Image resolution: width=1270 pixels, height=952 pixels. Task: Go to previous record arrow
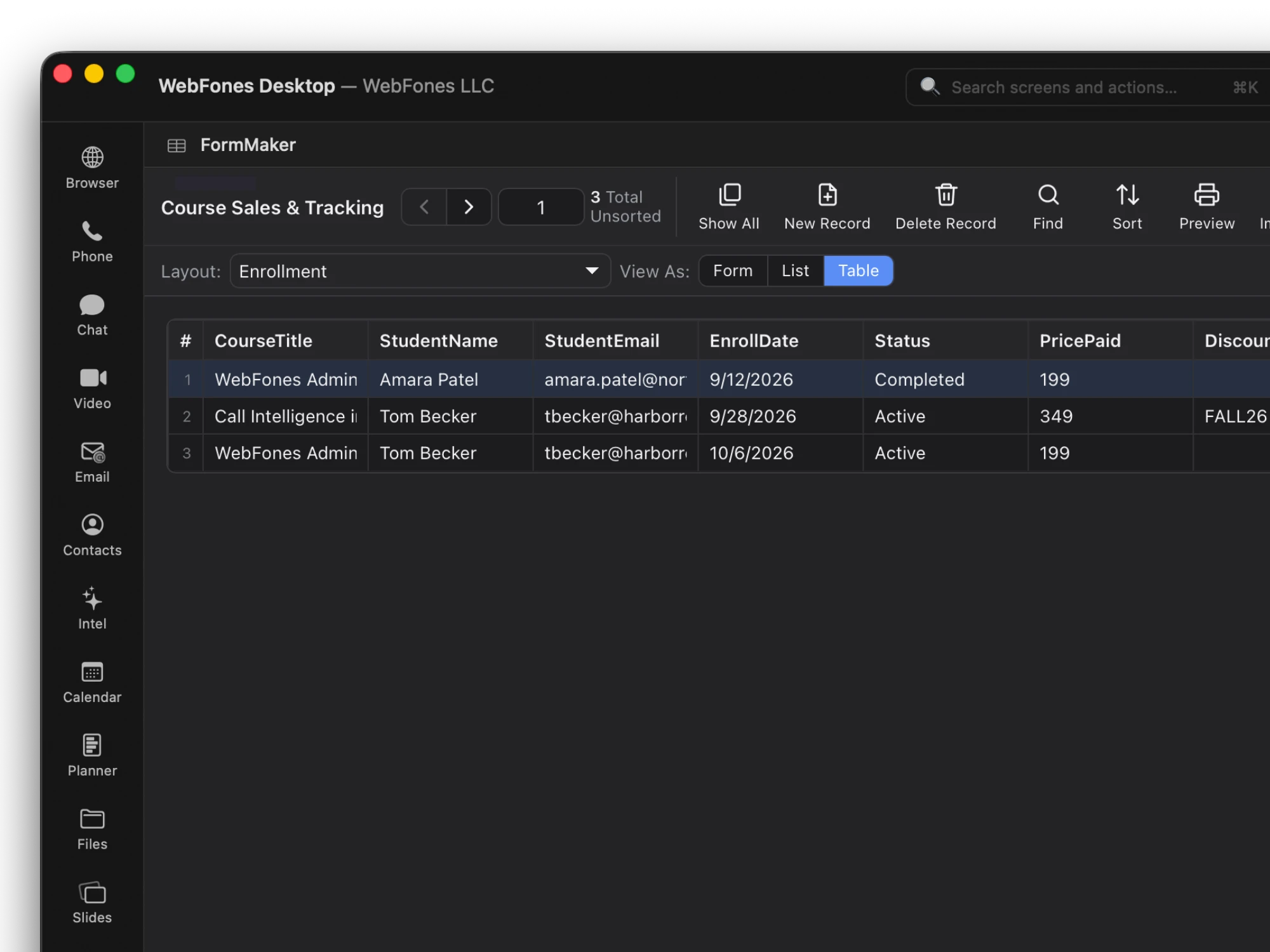coord(424,207)
